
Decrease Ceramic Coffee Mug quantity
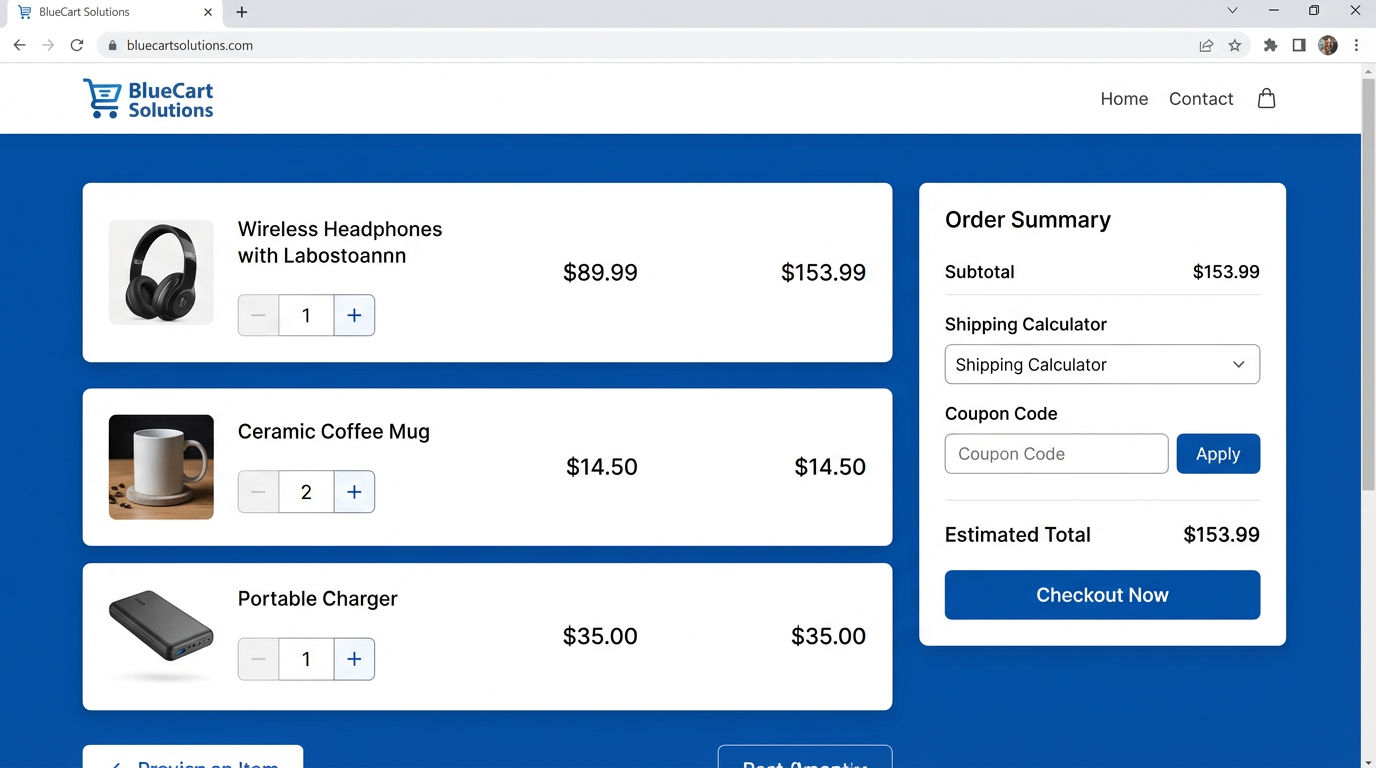point(258,492)
